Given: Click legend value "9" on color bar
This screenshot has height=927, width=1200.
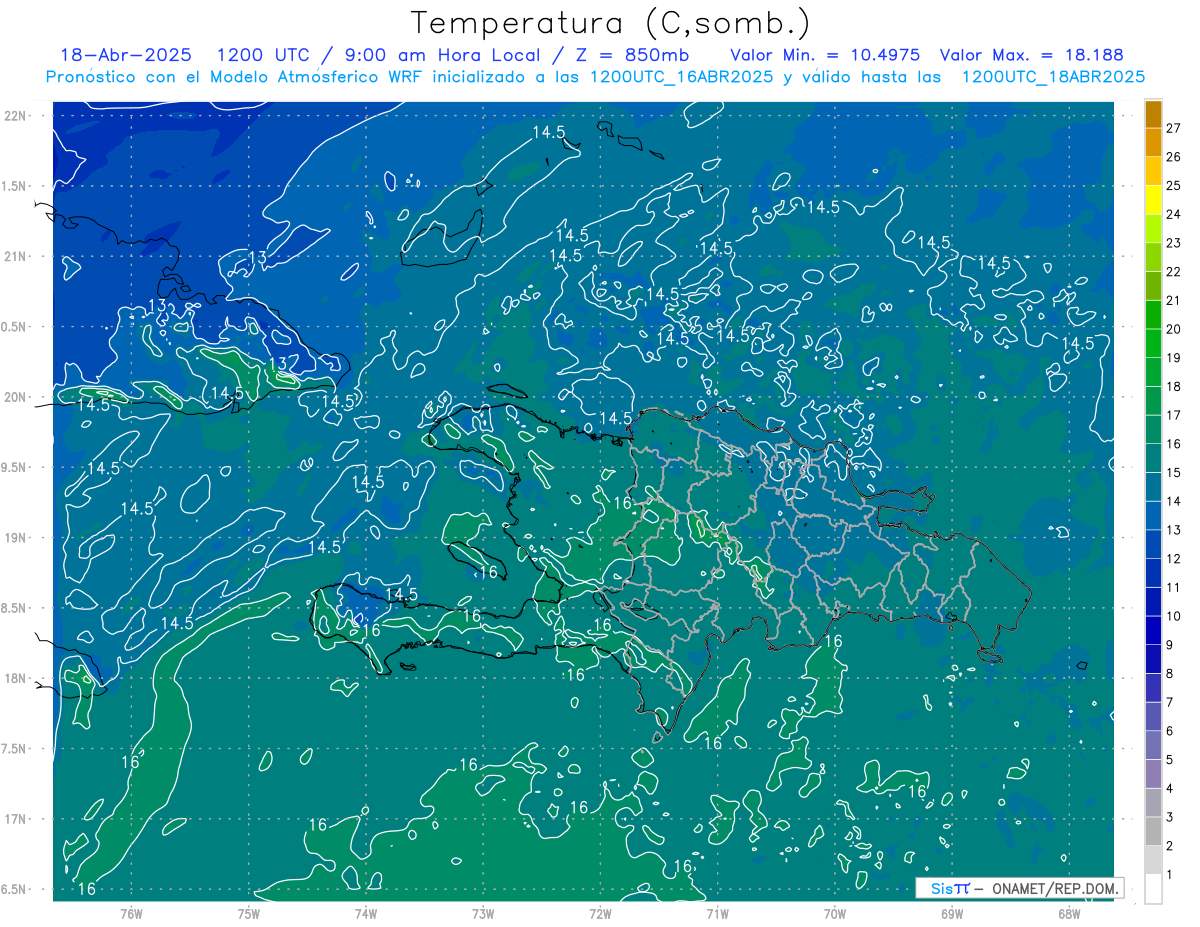Looking at the screenshot, I should (x=1170, y=645).
